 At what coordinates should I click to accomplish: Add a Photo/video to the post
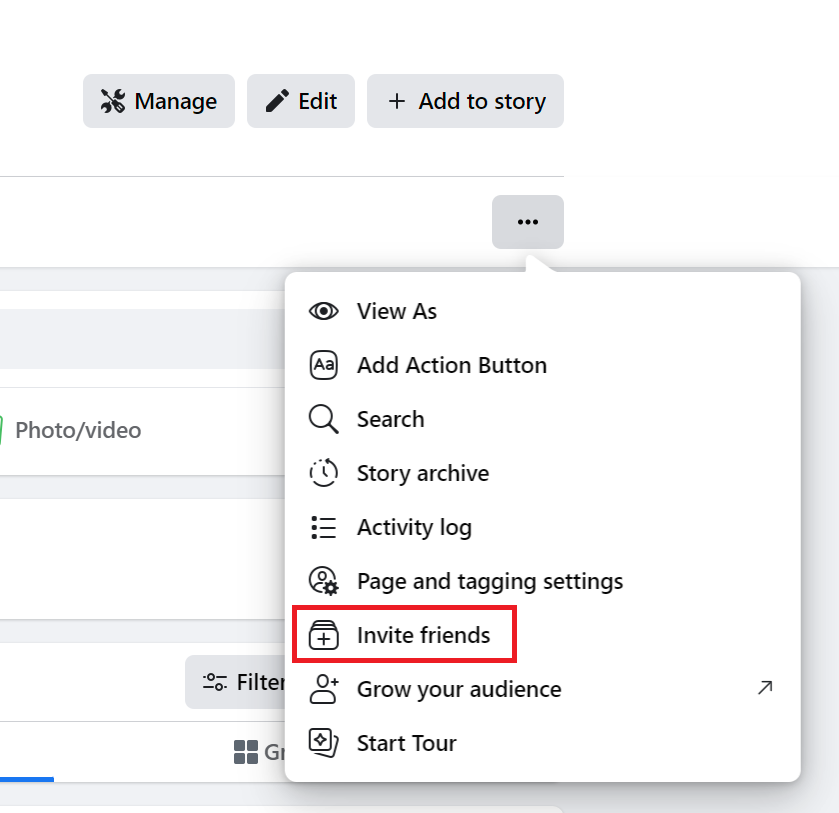point(75,431)
